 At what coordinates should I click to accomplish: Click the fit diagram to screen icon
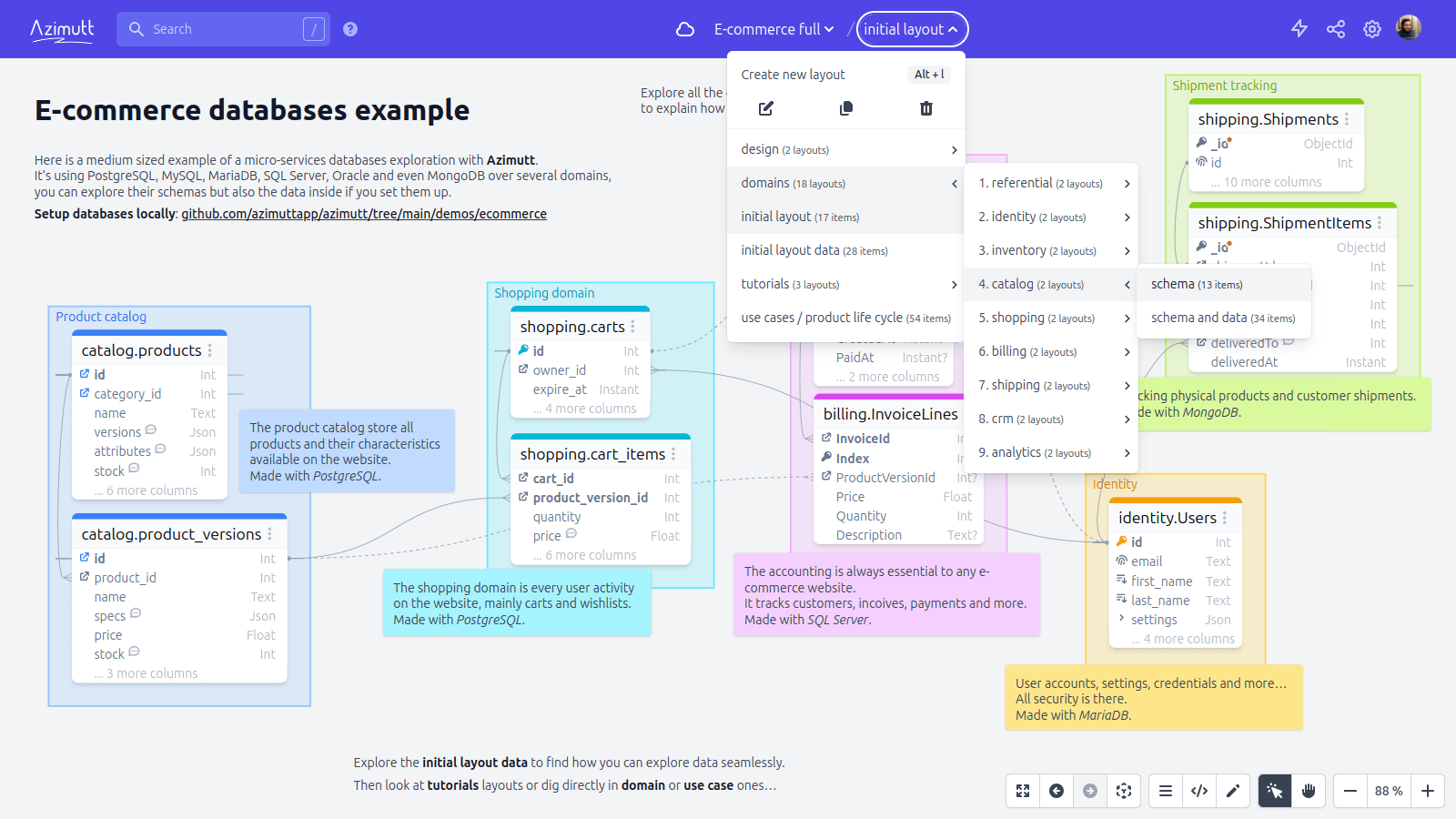click(1023, 791)
